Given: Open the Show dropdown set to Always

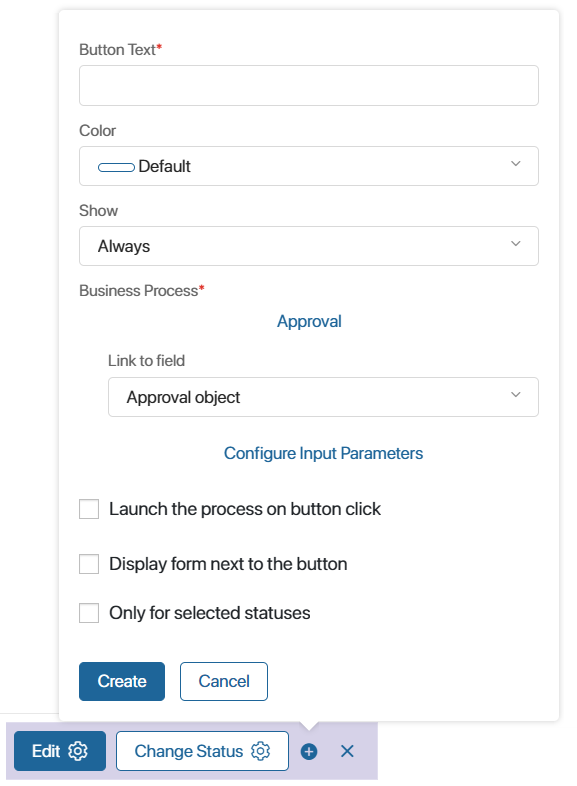Looking at the screenshot, I should (309, 246).
